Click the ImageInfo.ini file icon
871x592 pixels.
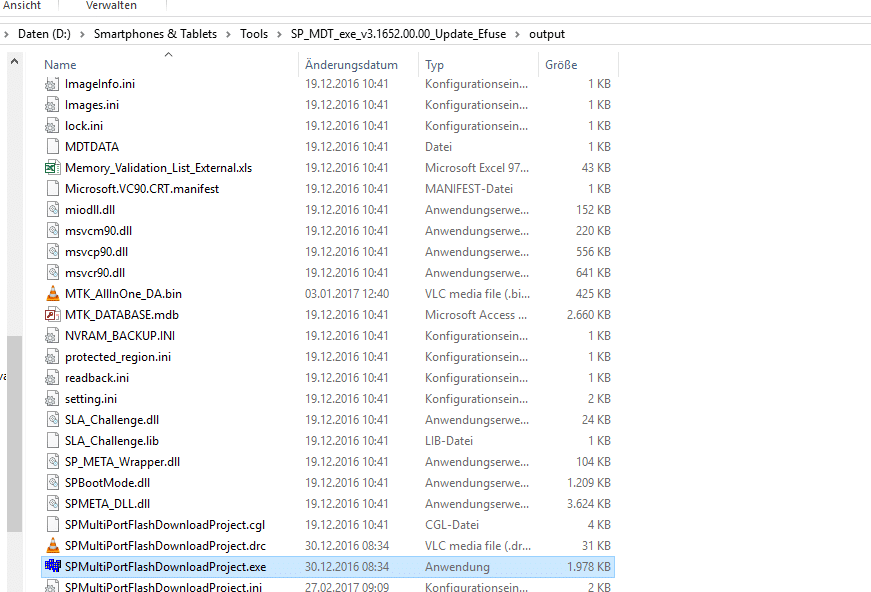pos(52,84)
